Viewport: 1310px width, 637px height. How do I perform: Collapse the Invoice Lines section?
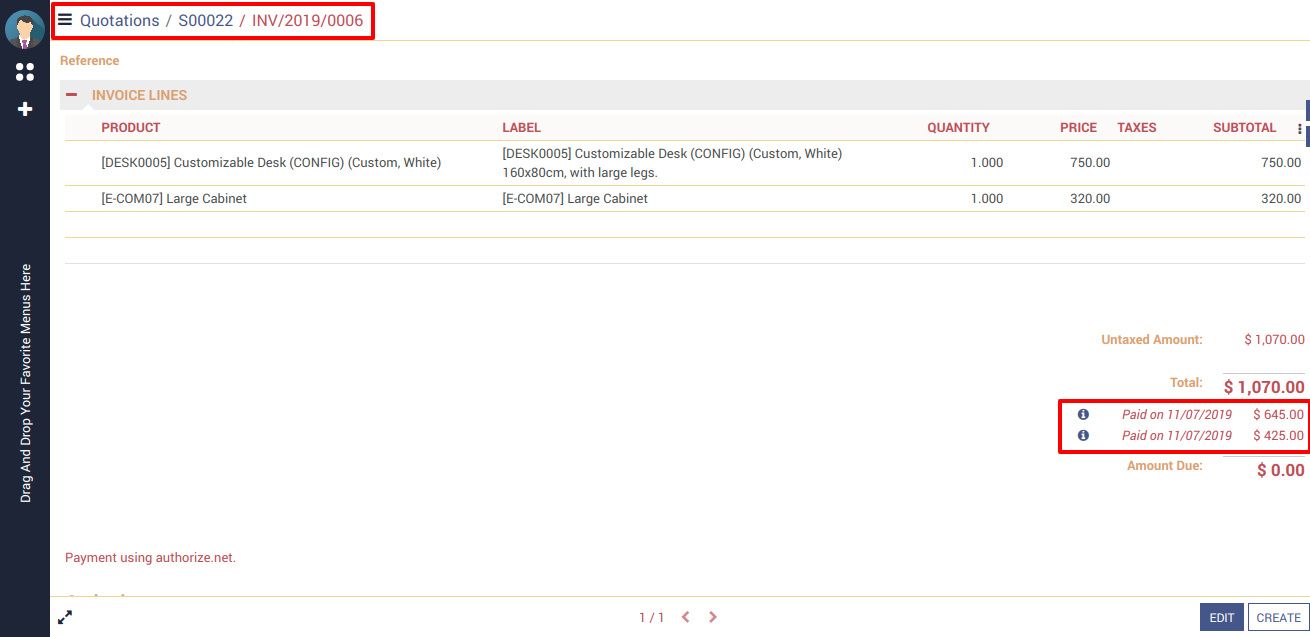(71, 95)
